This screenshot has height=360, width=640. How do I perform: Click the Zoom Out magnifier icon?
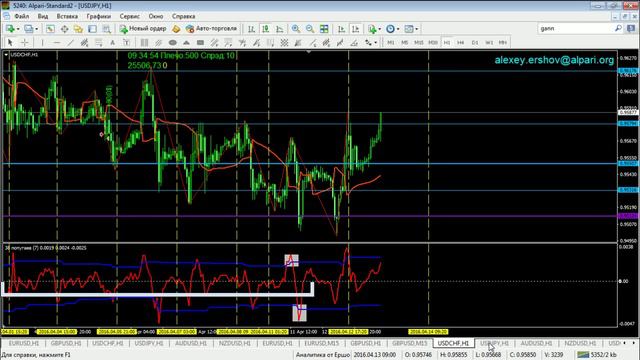310,29
